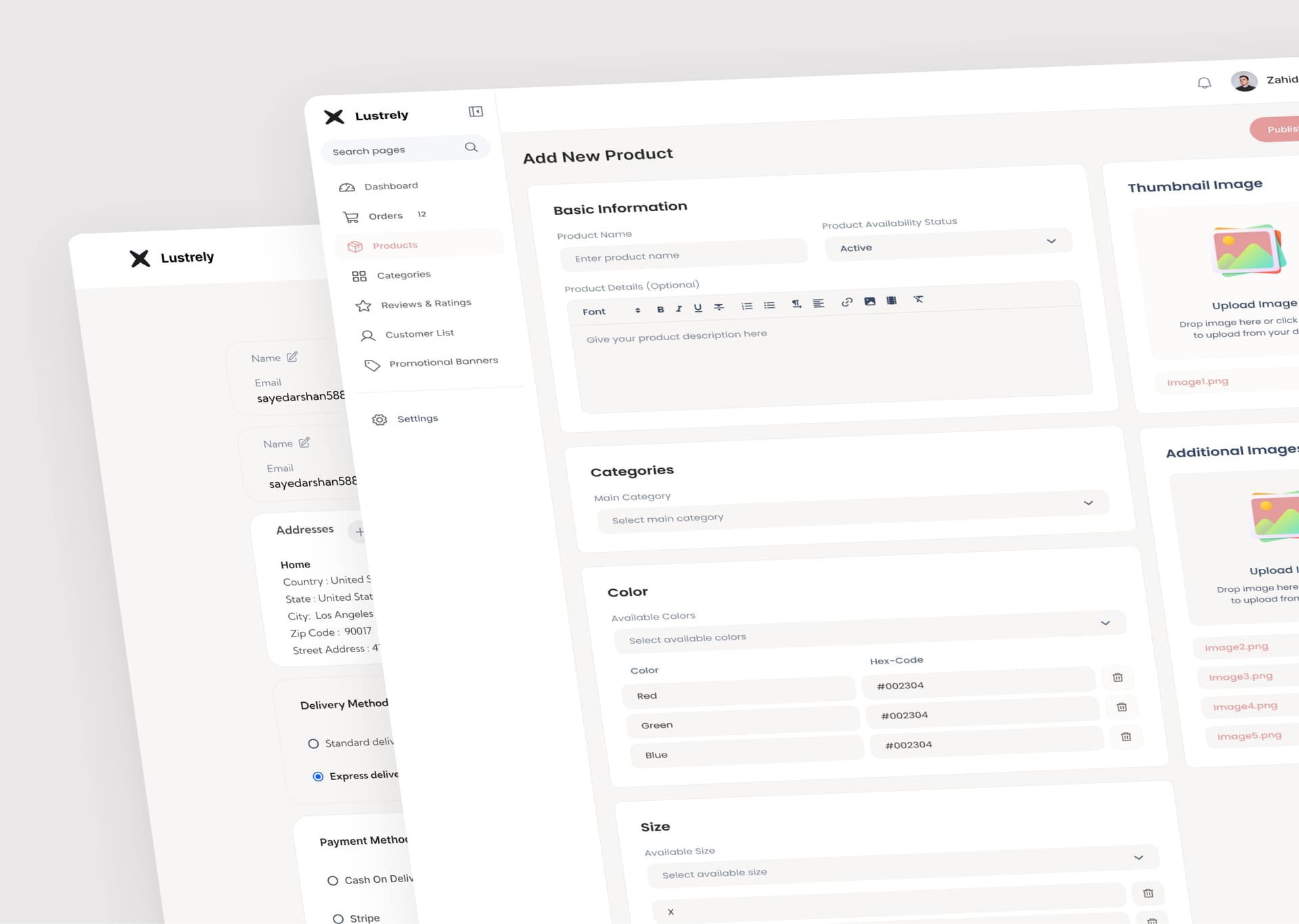Choose Standard delivery option
Image resolution: width=1299 pixels, height=924 pixels.
click(x=313, y=743)
